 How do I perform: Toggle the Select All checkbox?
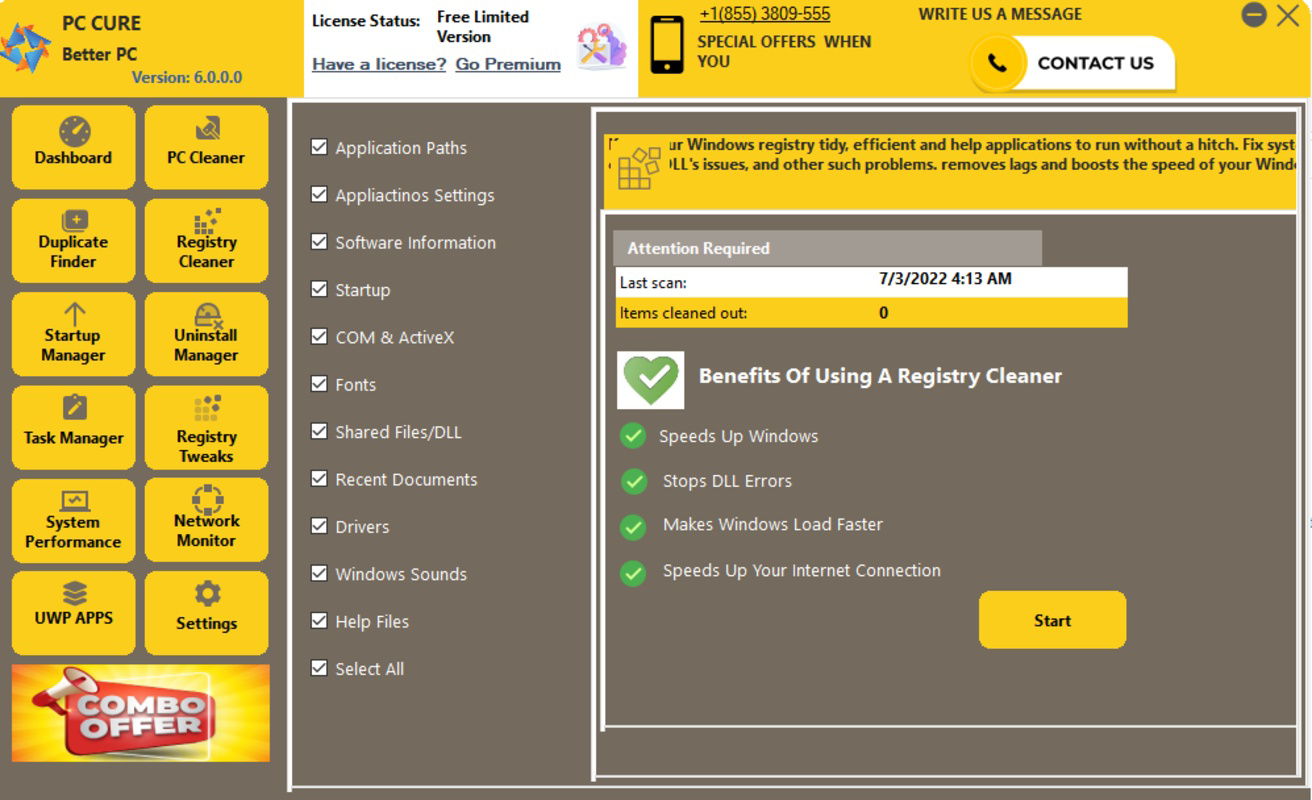click(319, 667)
